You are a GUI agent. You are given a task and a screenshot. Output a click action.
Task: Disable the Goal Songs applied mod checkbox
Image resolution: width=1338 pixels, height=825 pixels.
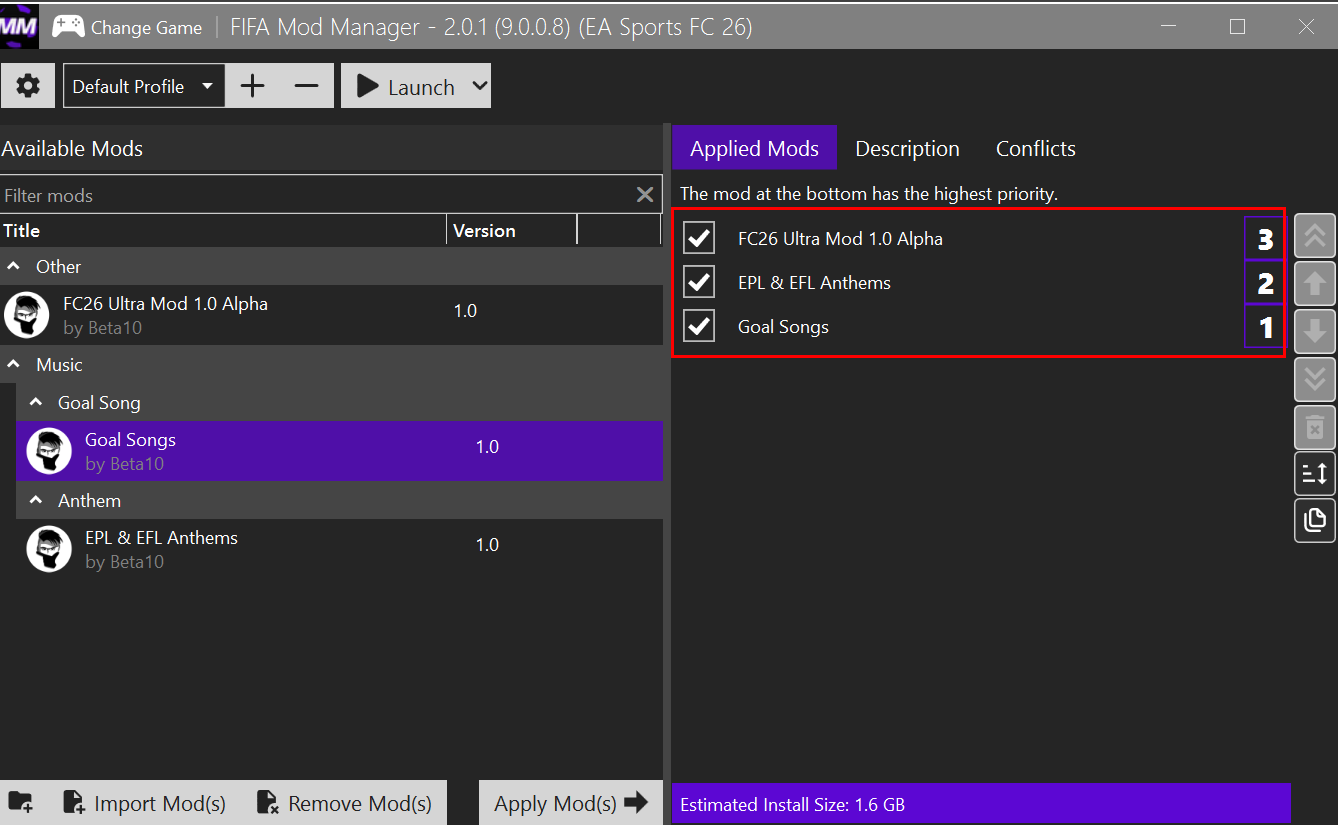pyautogui.click(x=699, y=326)
